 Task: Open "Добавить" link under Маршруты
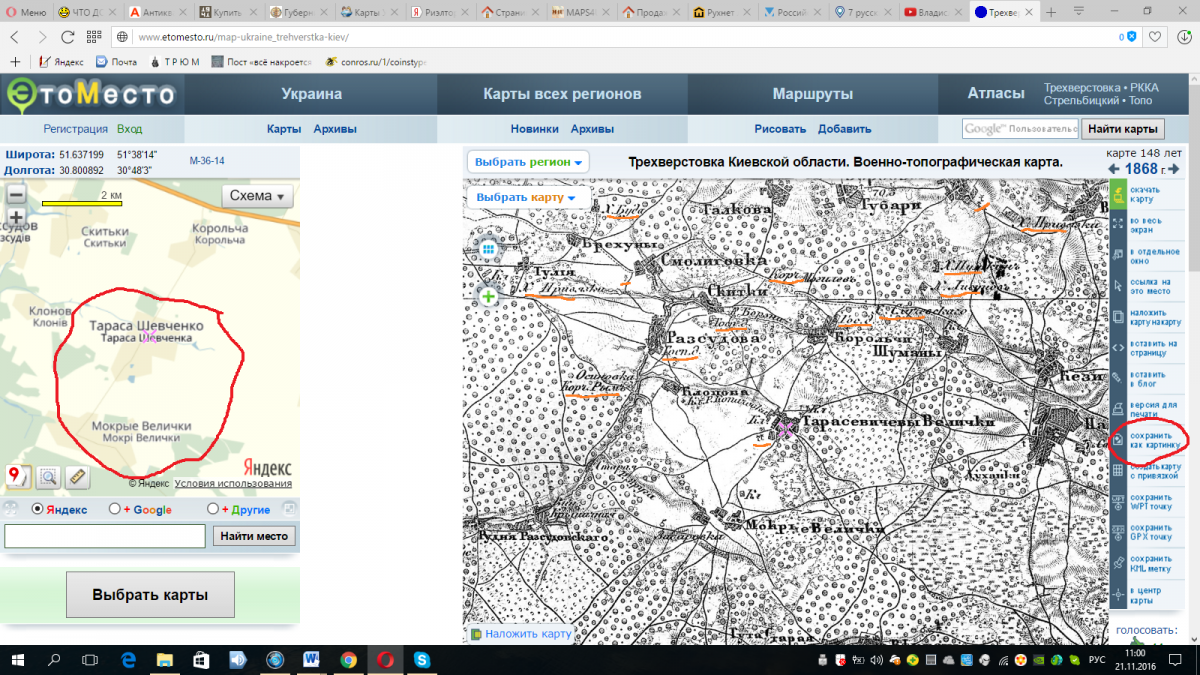click(x=845, y=129)
